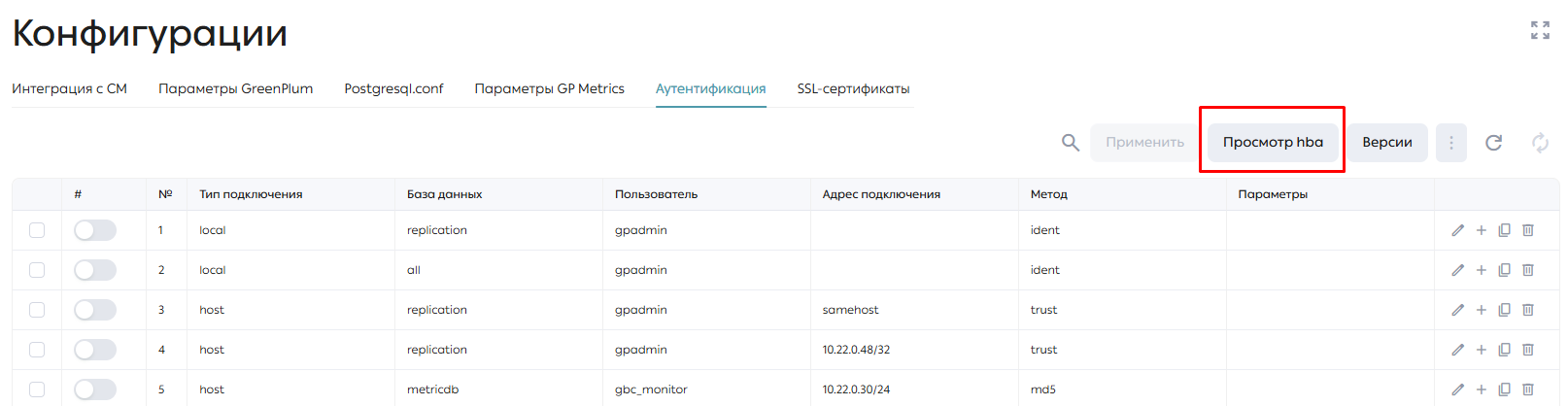The width and height of the screenshot is (1568, 406).
Task: Add a rule after row 2 with plus icon
Action: (x=1481, y=270)
